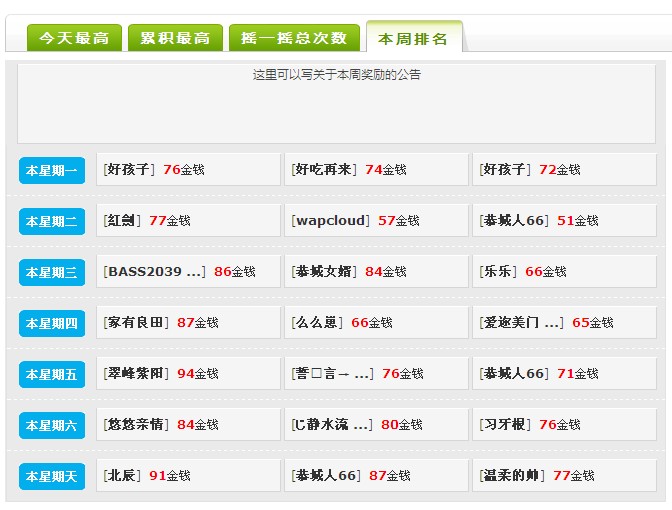This screenshot has width=672, height=510.
Task: Click the 本星期天 day button
Action: (x=52, y=476)
